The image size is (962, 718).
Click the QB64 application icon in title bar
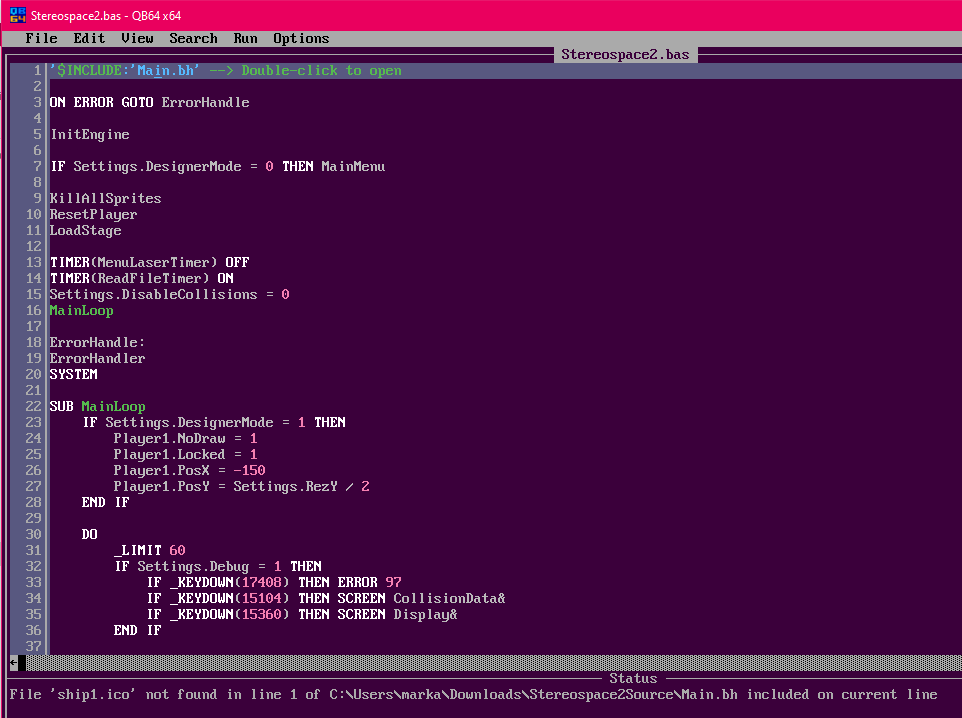15,15
